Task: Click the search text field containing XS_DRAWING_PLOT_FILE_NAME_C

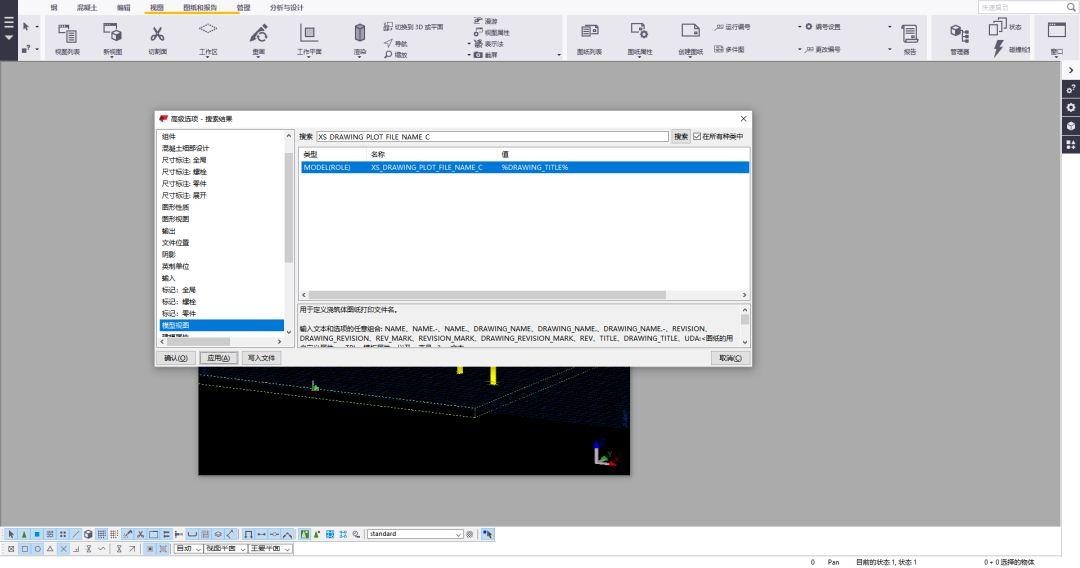Action: pyautogui.click(x=490, y=136)
